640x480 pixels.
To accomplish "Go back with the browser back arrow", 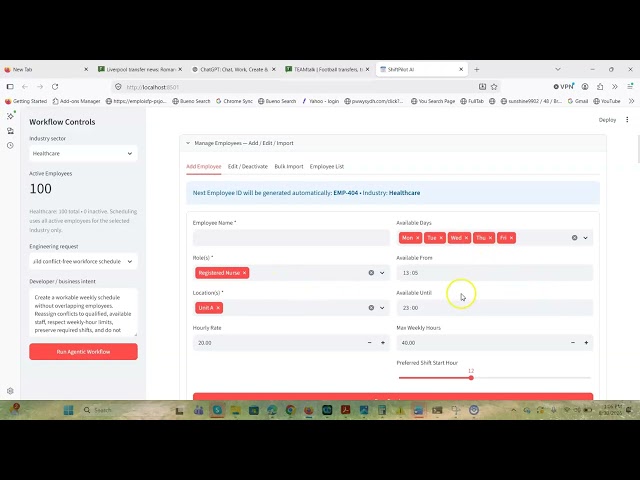I will tap(25, 87).
